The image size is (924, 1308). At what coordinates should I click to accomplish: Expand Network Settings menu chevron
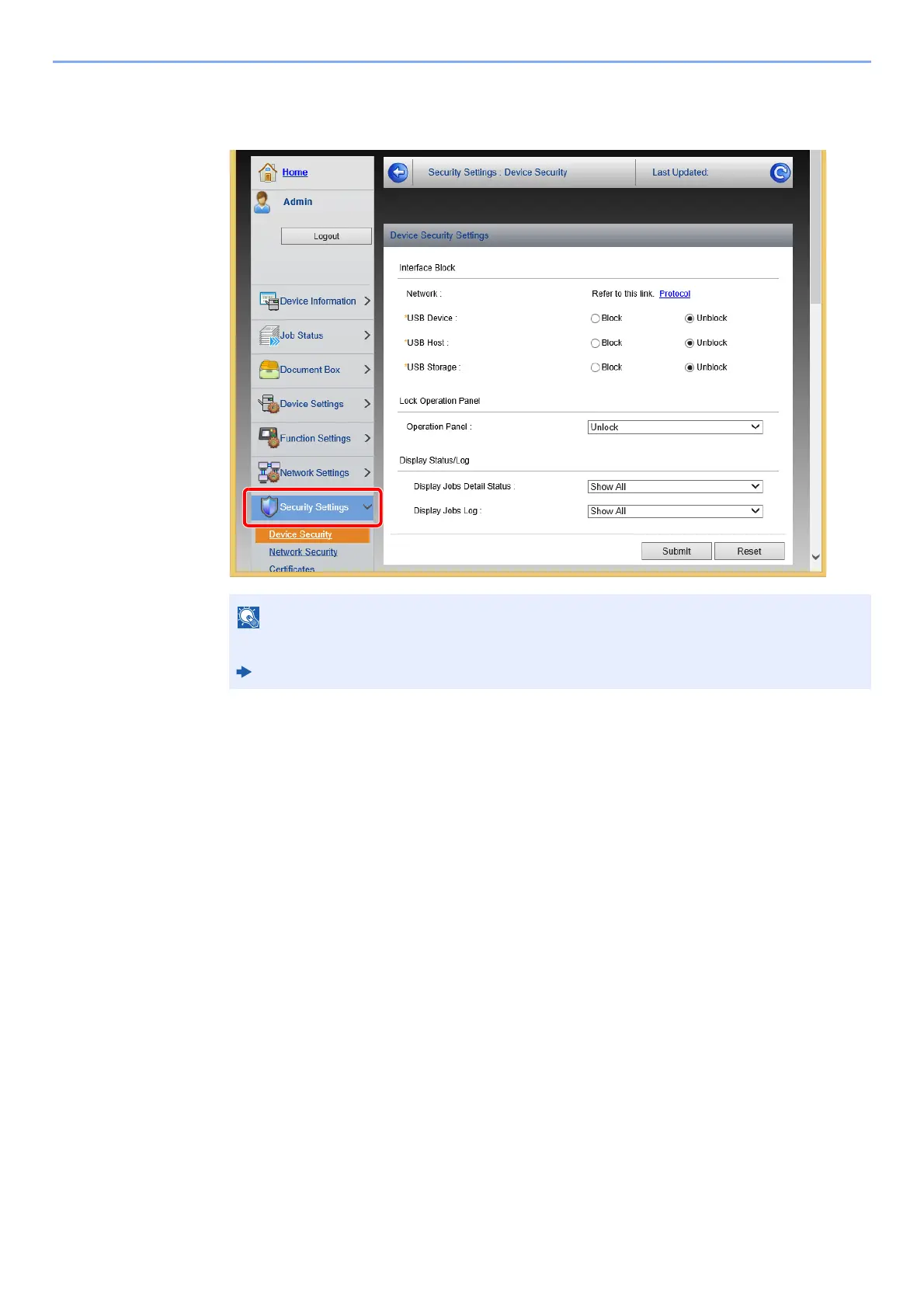pos(367,472)
